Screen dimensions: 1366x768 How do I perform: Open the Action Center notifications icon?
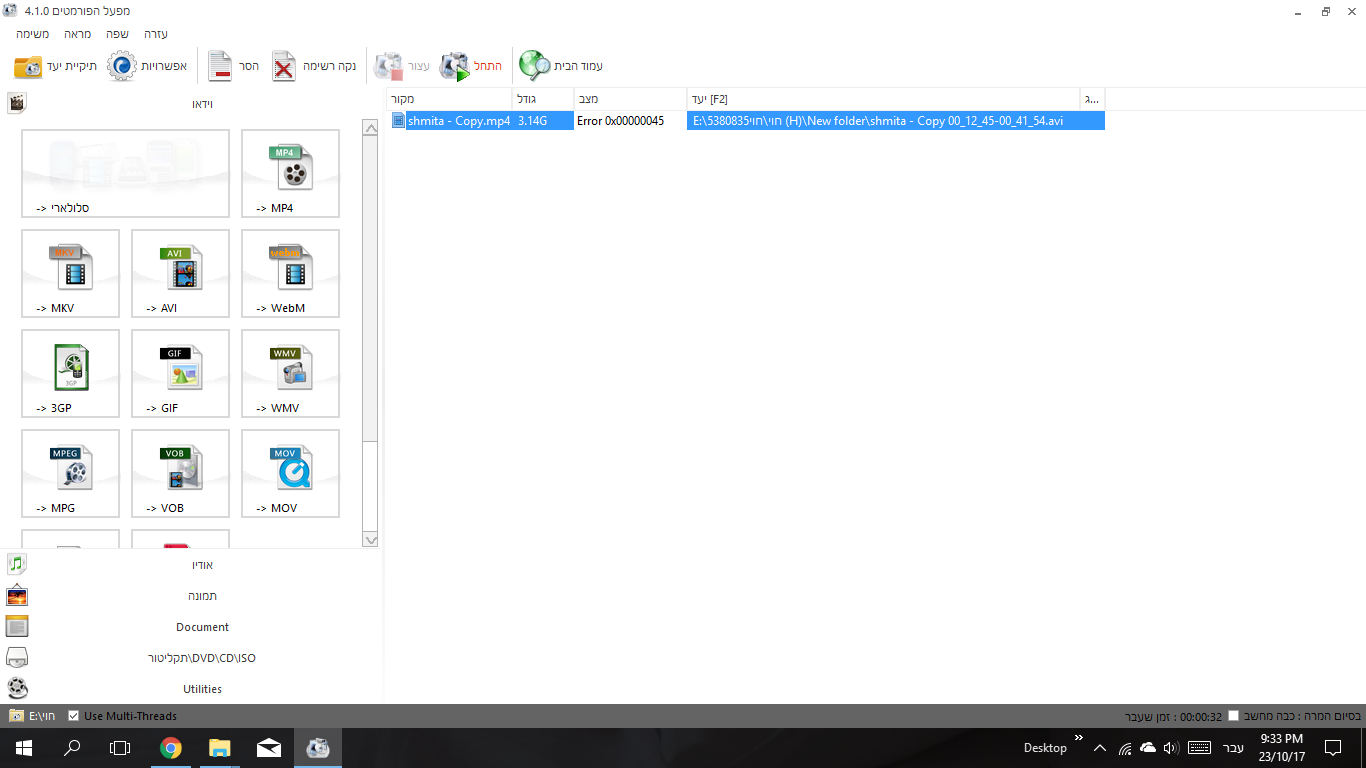(x=1333, y=748)
